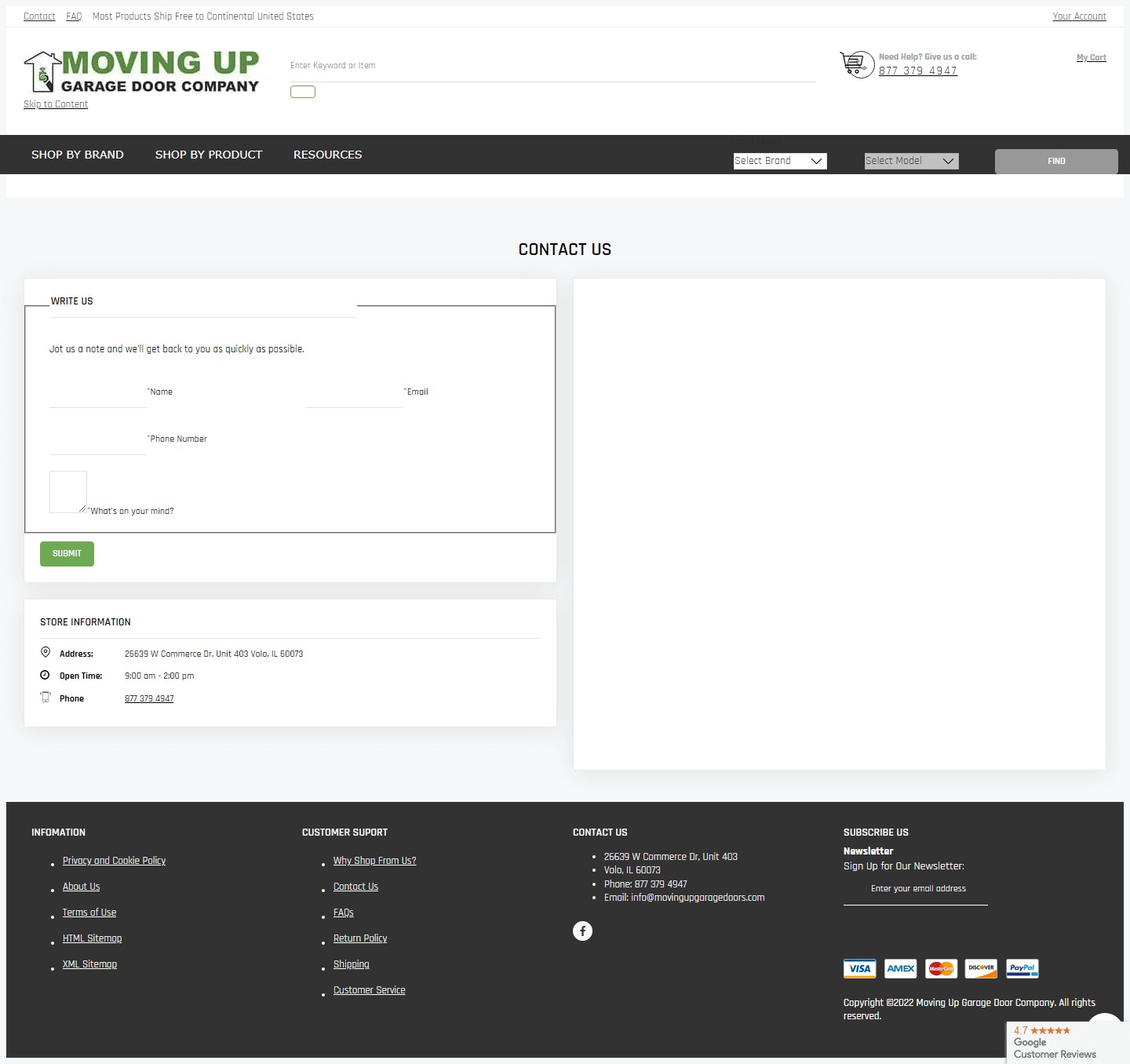
Task: Open the Google Customer Reviews badge
Action: (x=1055, y=1043)
